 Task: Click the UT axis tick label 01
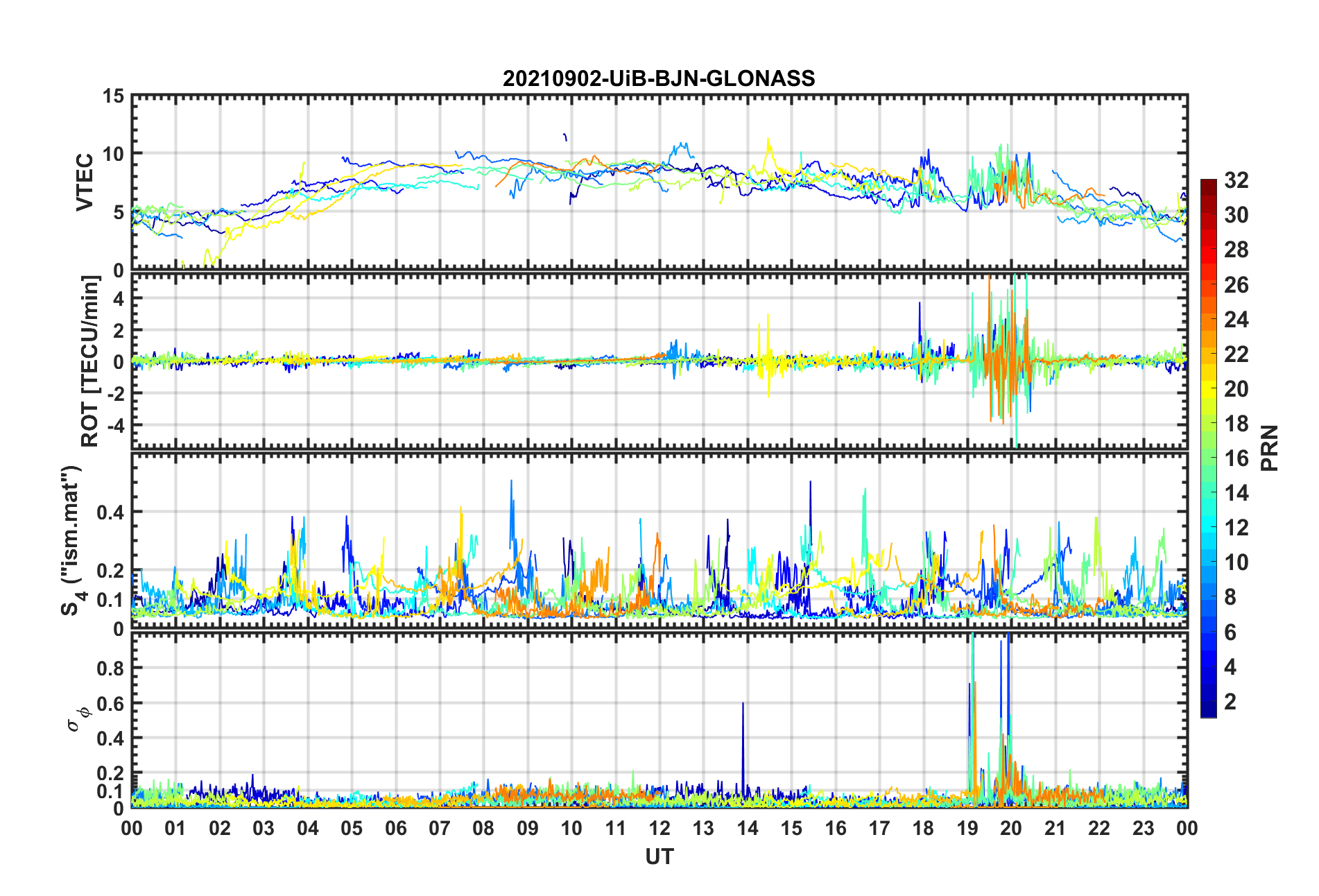coord(175,828)
